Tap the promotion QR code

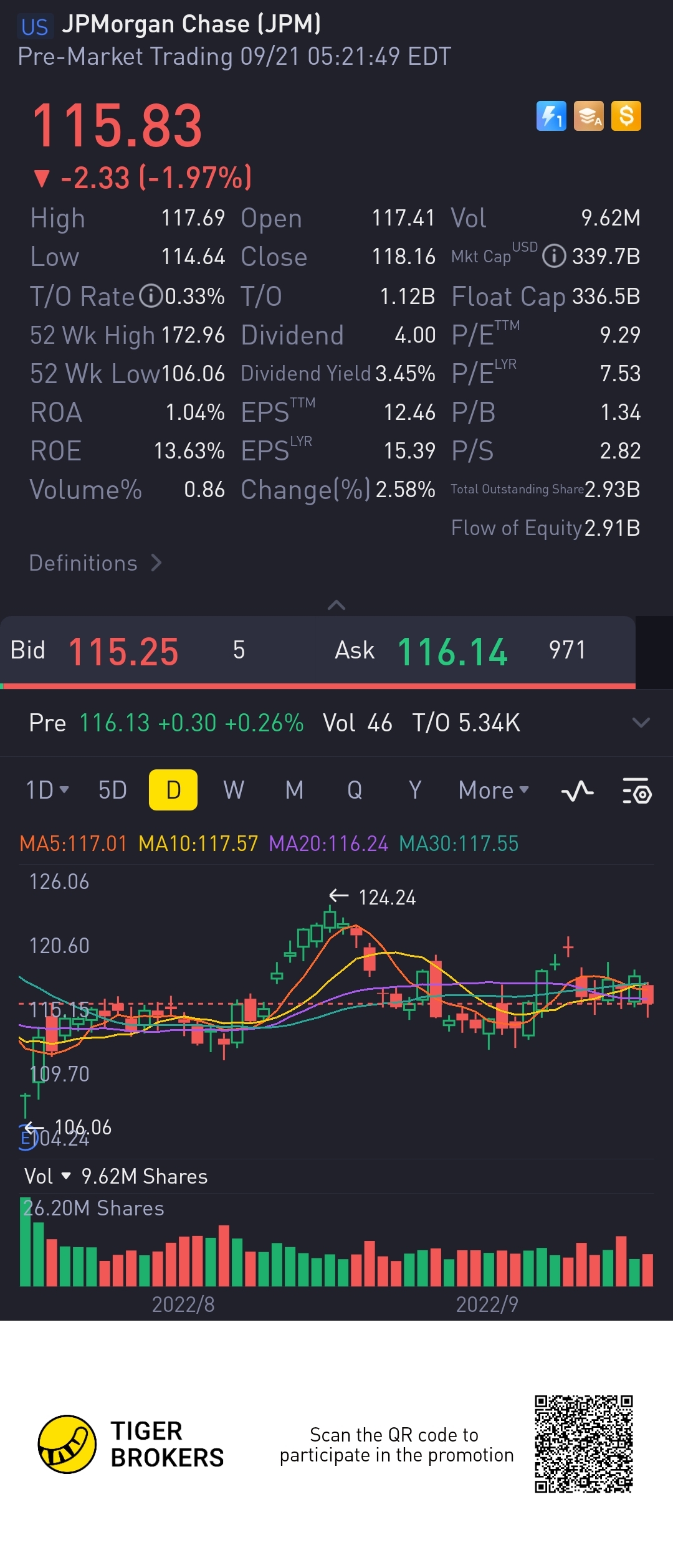pyautogui.click(x=584, y=1444)
